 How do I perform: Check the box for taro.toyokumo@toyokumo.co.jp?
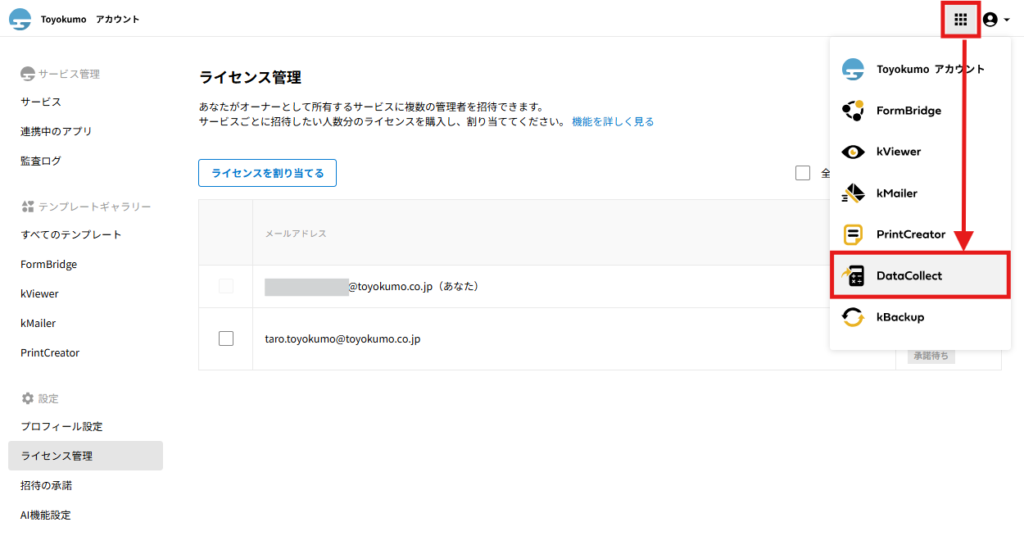[226, 339]
